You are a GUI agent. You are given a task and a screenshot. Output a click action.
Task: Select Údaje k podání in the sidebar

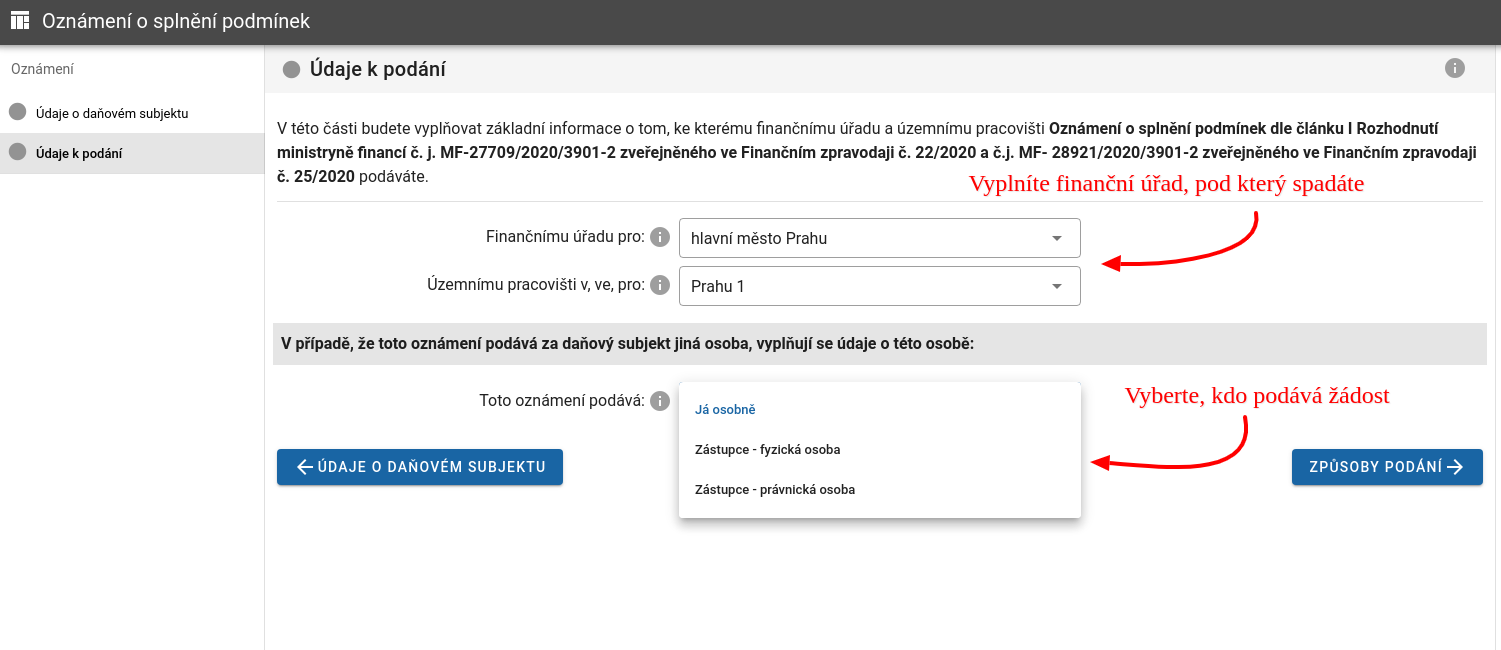pos(79,153)
